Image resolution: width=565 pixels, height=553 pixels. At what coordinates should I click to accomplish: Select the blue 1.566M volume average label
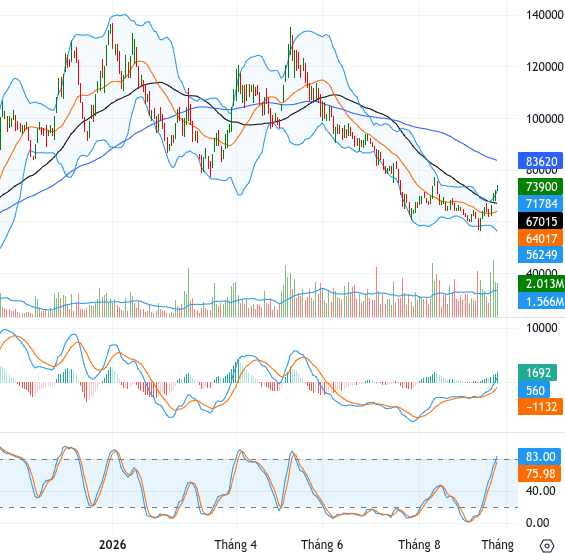tap(541, 301)
